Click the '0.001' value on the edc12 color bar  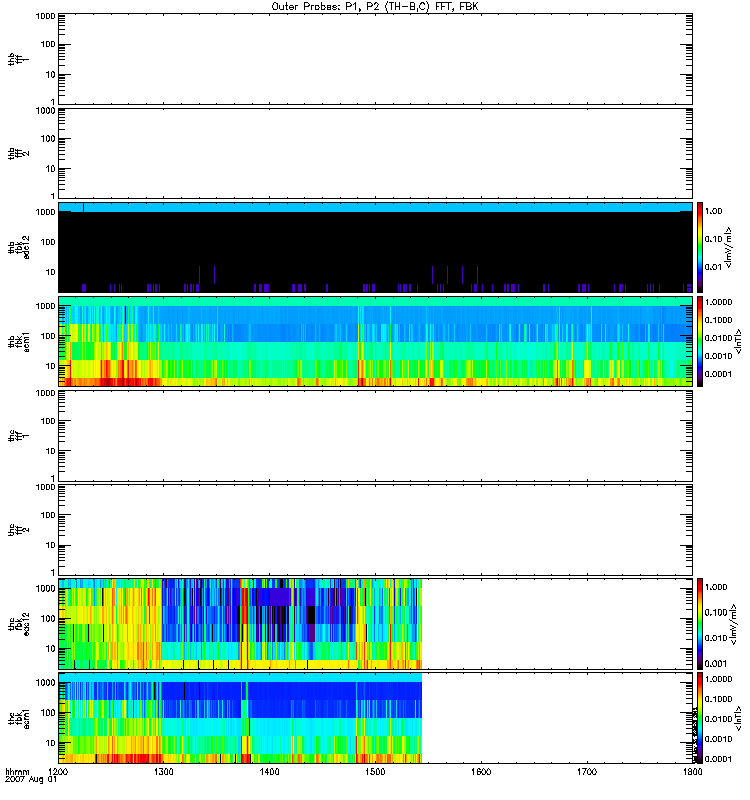tap(716, 664)
